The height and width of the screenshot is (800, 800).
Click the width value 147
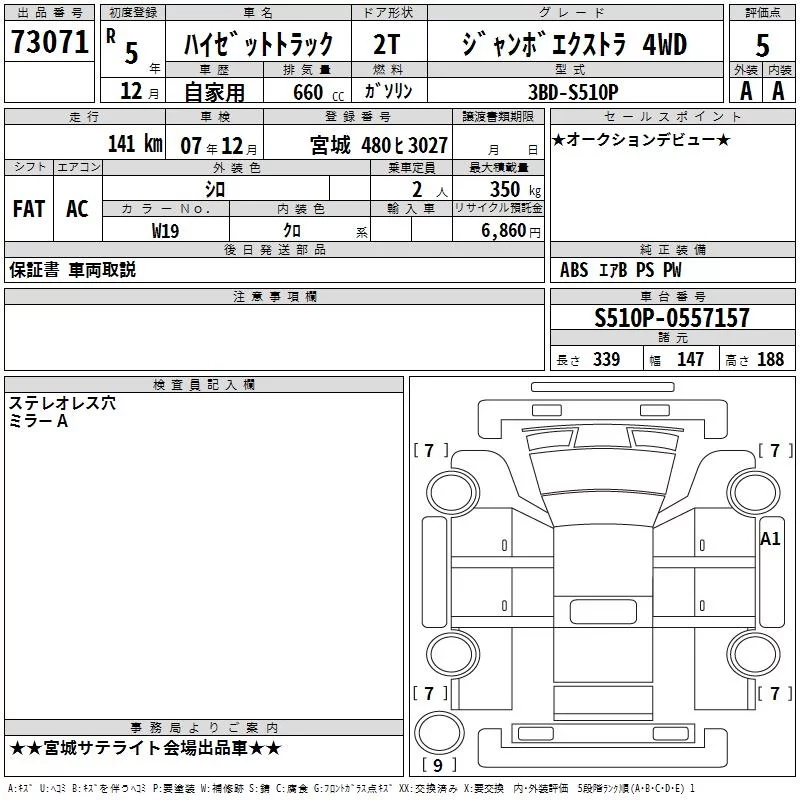(x=690, y=359)
